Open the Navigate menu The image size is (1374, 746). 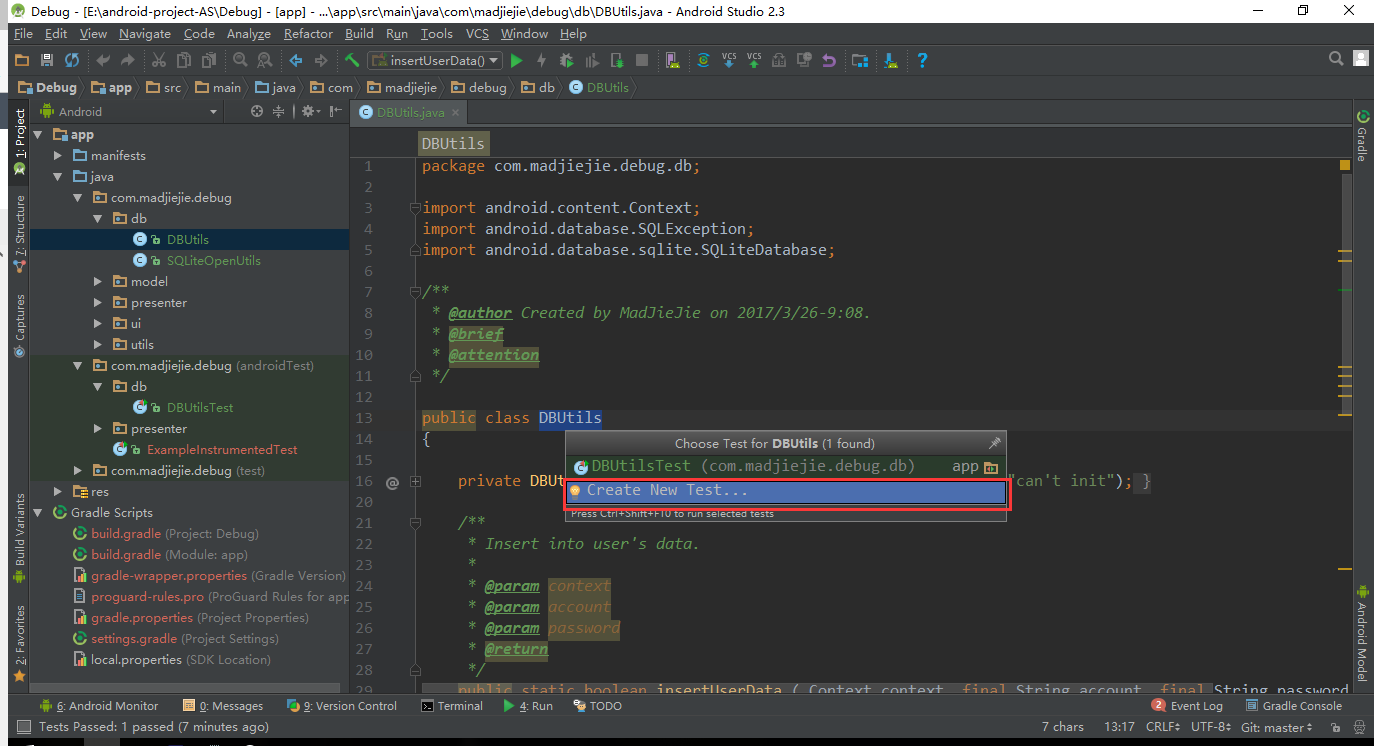pyautogui.click(x=145, y=33)
